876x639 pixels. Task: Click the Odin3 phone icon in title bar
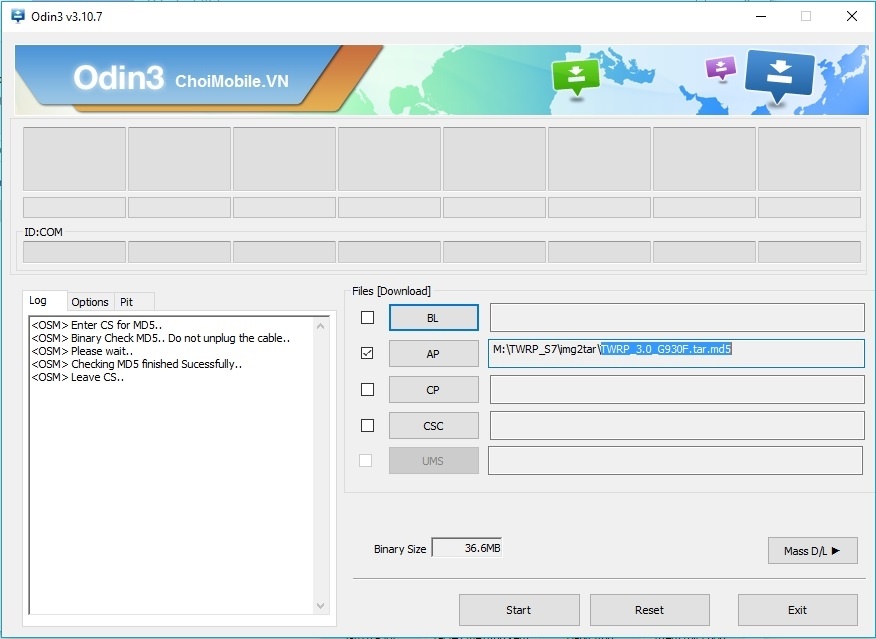[15, 16]
